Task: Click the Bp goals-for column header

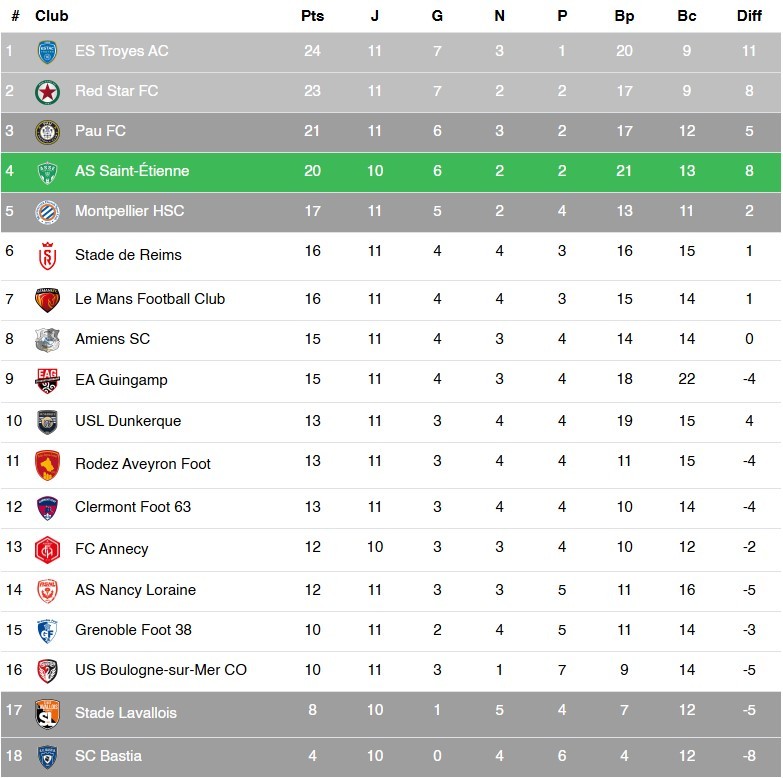Action: tap(624, 16)
